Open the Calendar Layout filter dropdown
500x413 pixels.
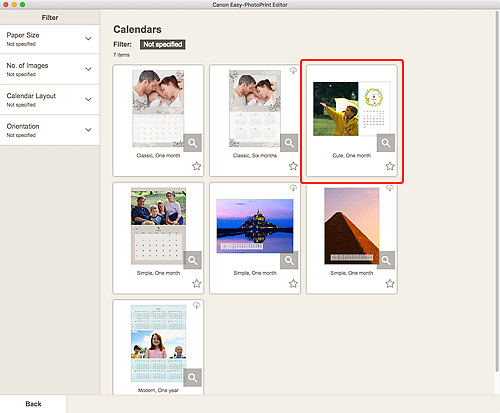(50, 100)
